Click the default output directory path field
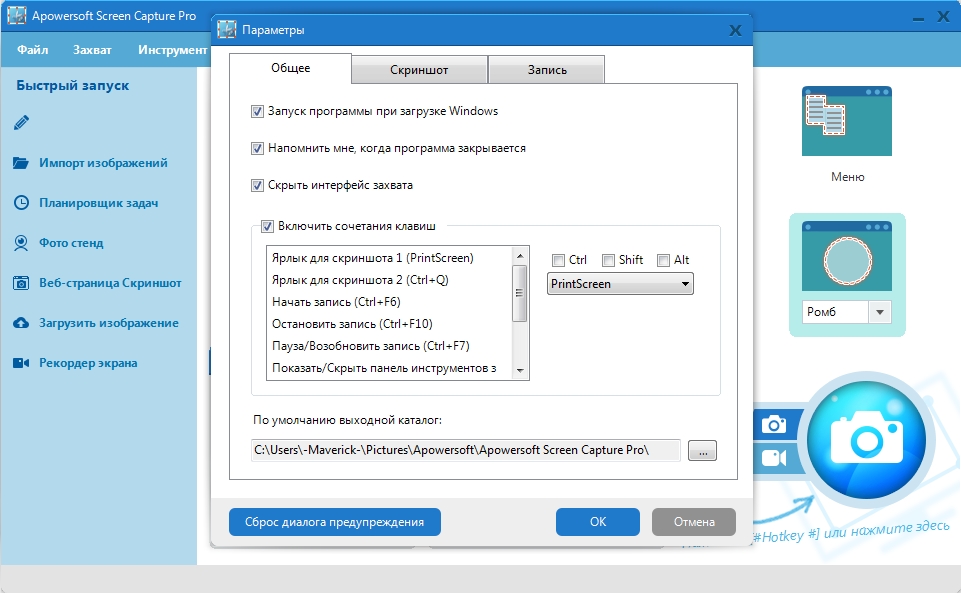 [x=466, y=450]
